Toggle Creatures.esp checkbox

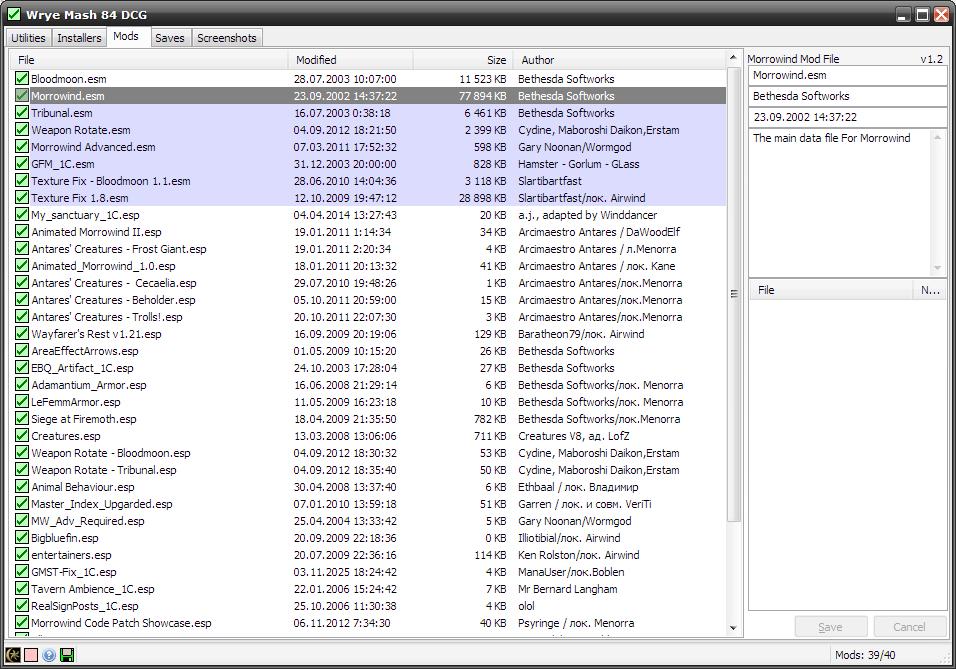point(22,435)
